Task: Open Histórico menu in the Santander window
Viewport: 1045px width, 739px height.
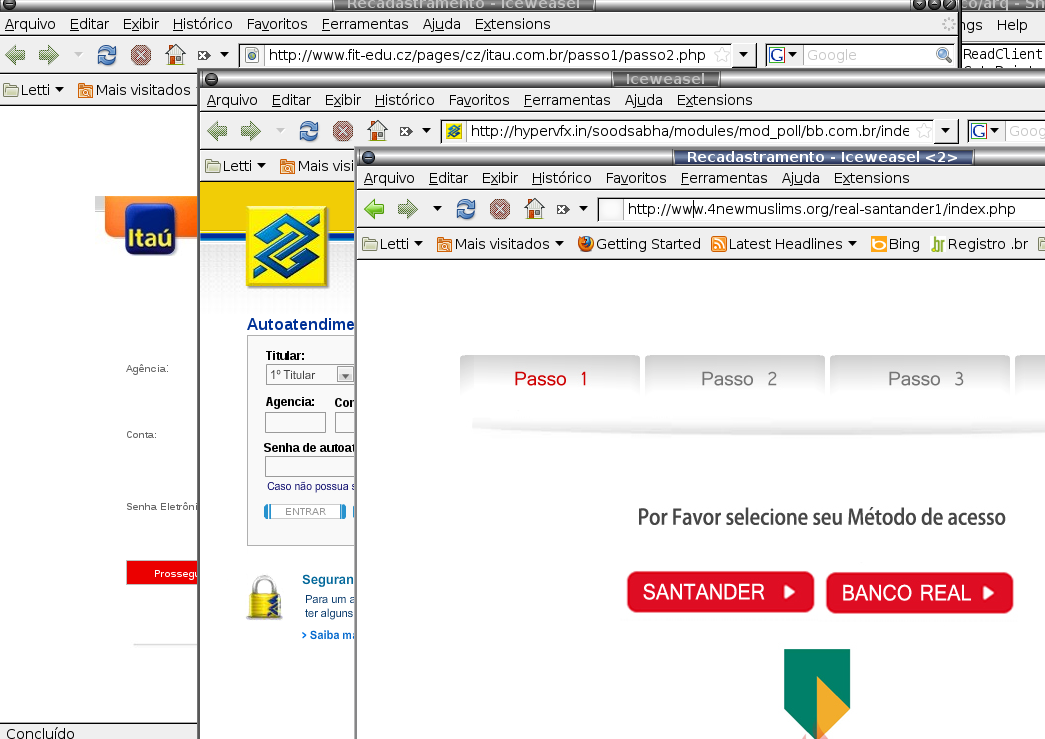Action: [562, 179]
